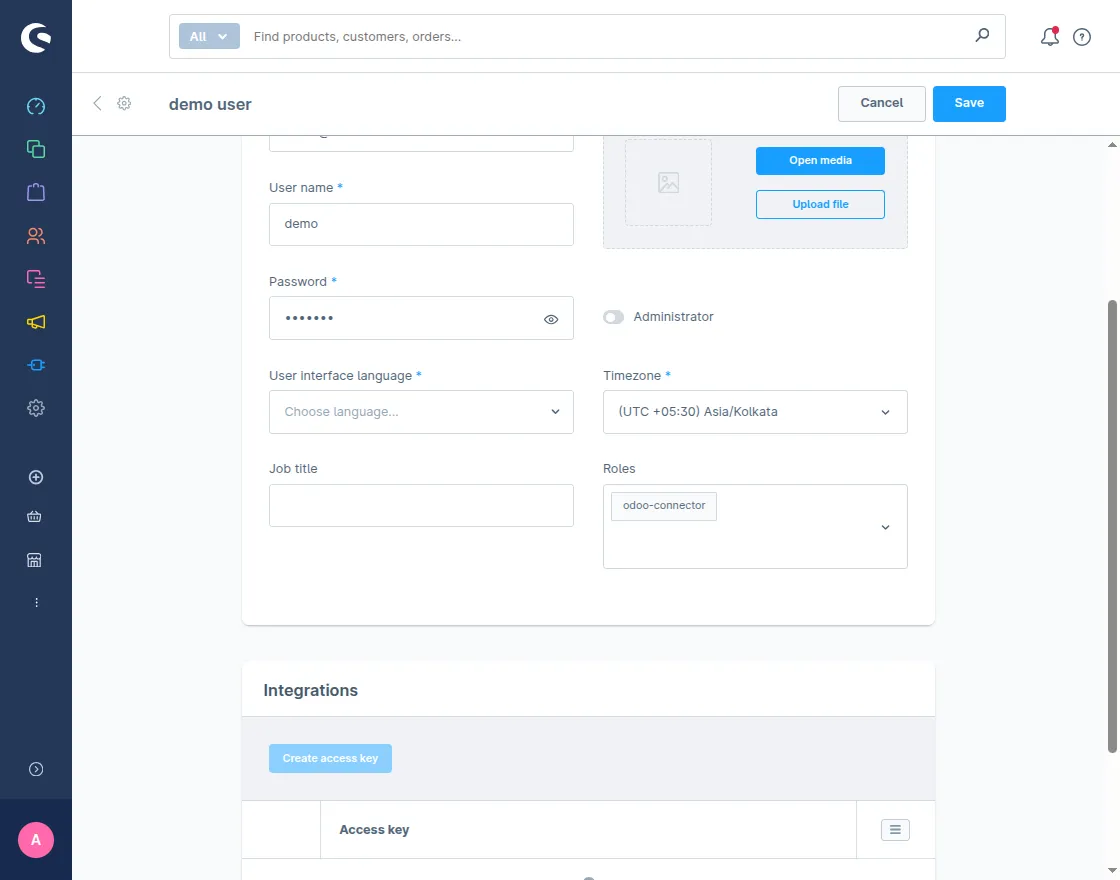The image size is (1120, 880).
Task: Open the three-dot more menu in sidebar
Action: pyautogui.click(x=36, y=603)
